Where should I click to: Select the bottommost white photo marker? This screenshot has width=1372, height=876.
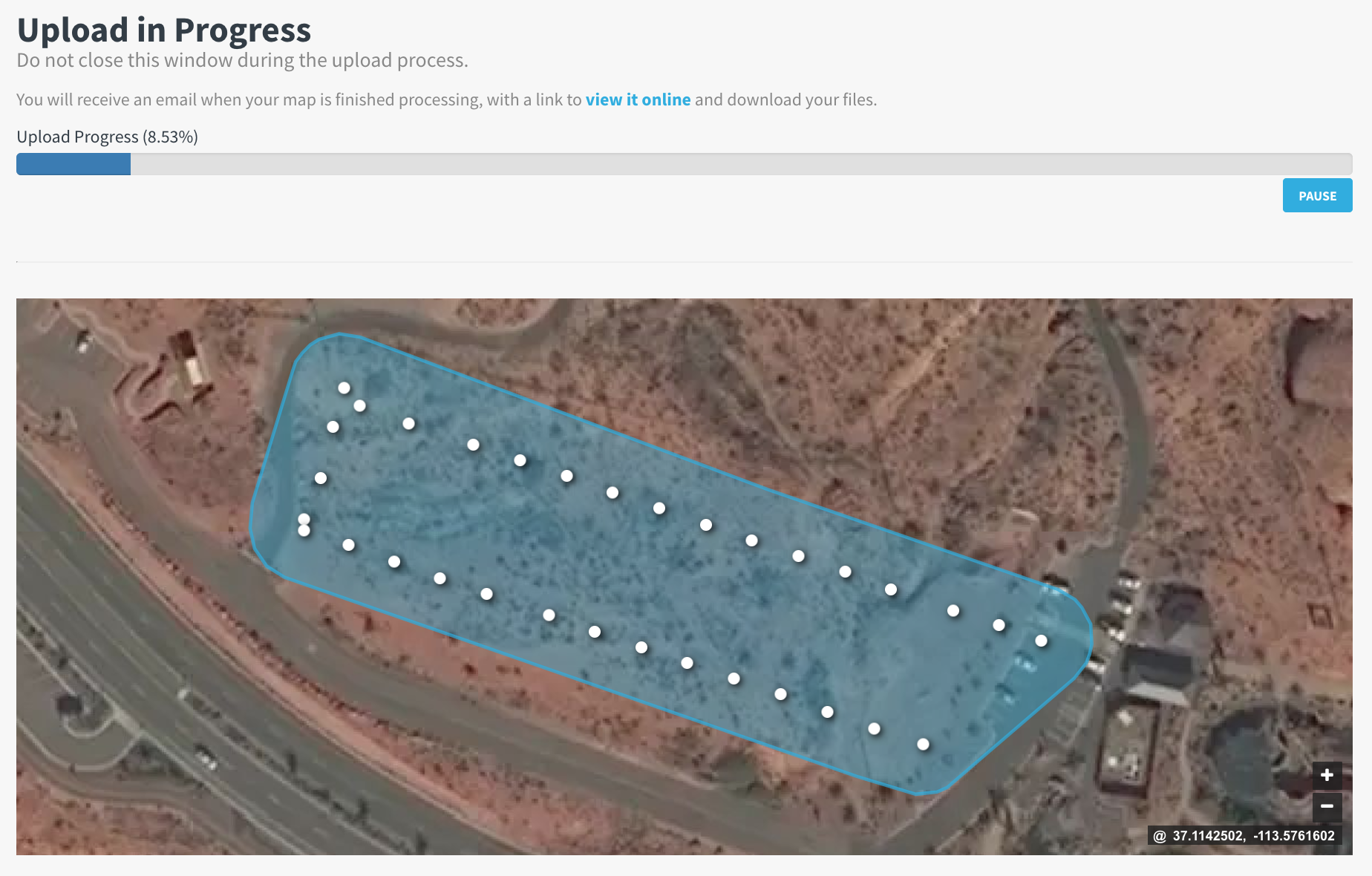click(x=923, y=744)
